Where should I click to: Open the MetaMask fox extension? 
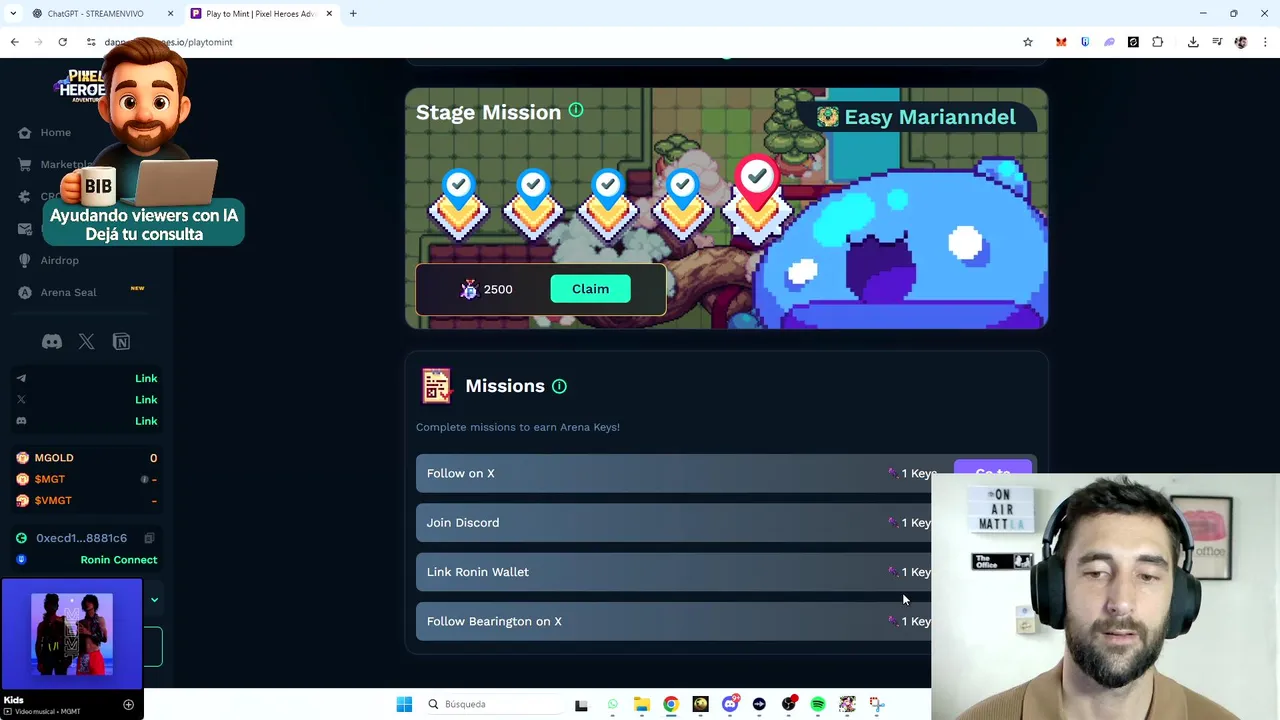pos(1061,42)
